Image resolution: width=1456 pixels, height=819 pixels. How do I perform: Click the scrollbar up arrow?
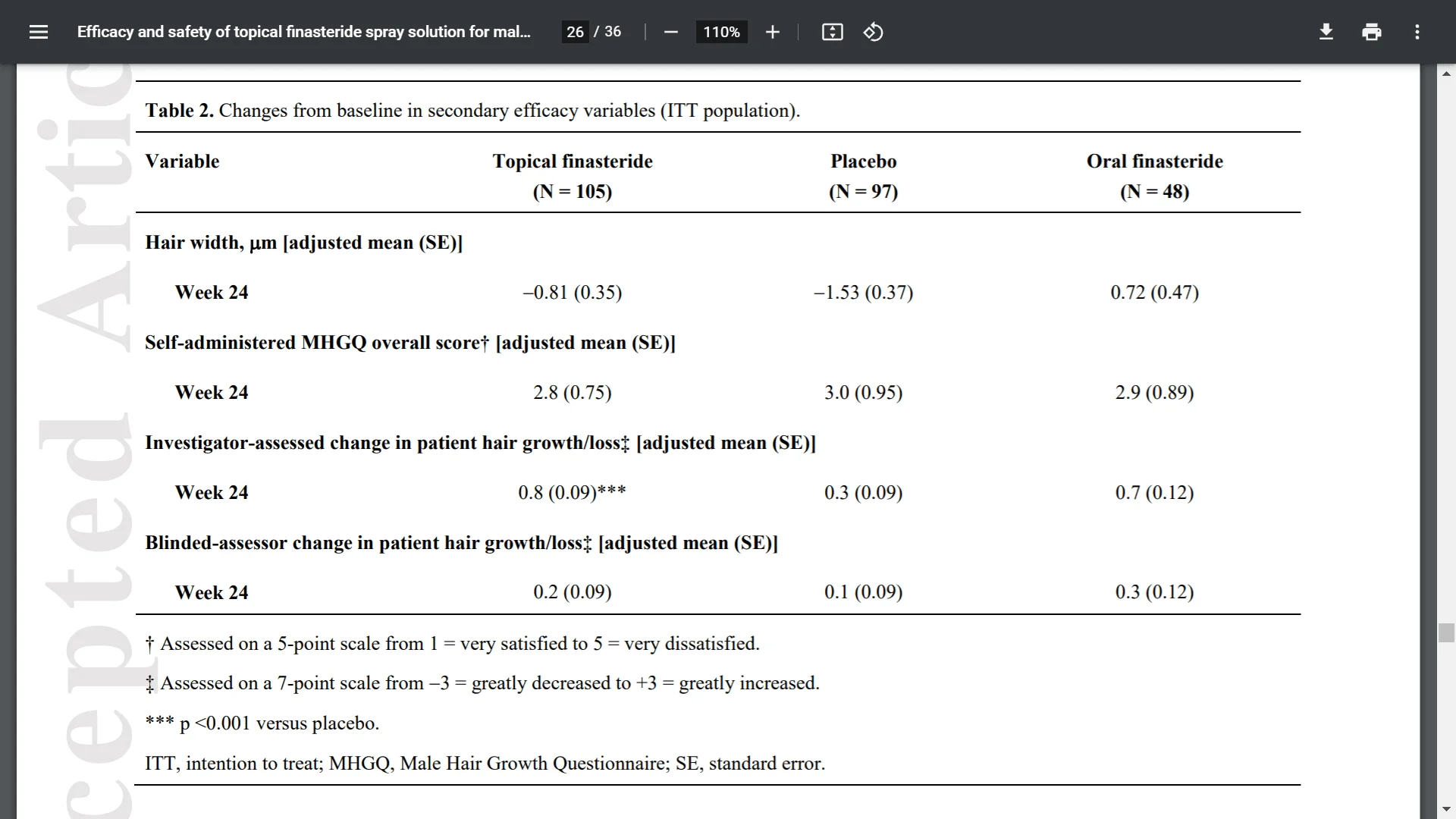point(1446,74)
